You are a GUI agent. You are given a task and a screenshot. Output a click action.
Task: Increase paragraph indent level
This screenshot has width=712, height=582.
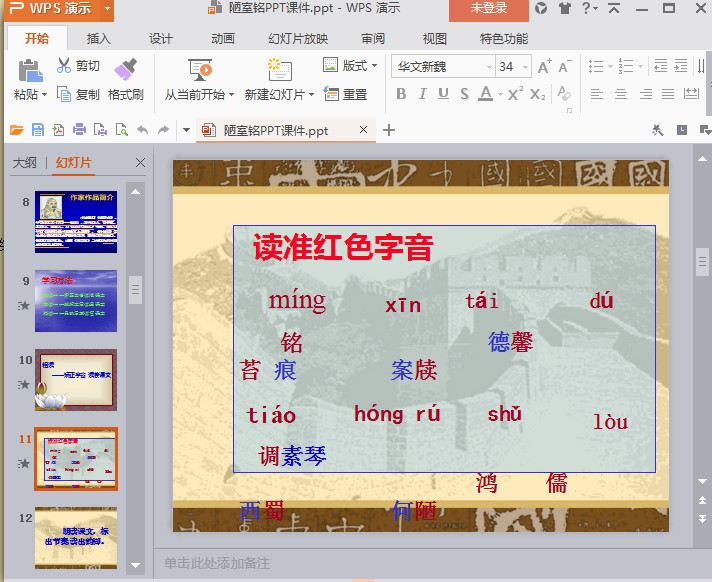(681, 66)
